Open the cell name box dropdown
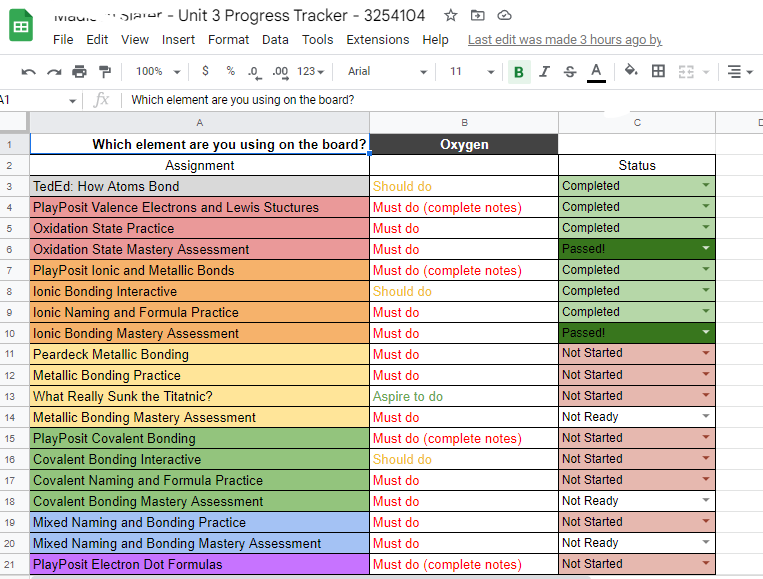Viewport: 763px width, 579px height. [x=73, y=101]
